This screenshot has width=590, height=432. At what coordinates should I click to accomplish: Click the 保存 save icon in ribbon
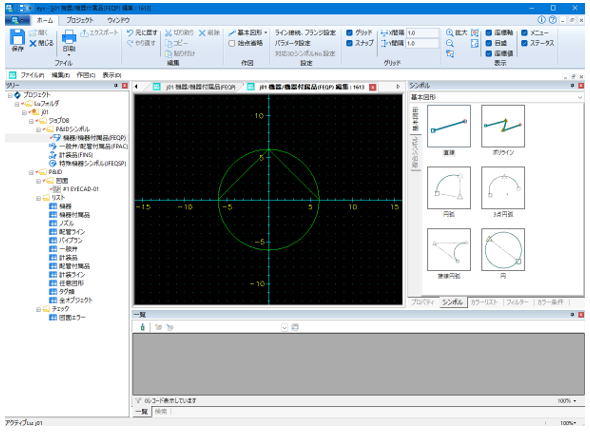click(17, 38)
